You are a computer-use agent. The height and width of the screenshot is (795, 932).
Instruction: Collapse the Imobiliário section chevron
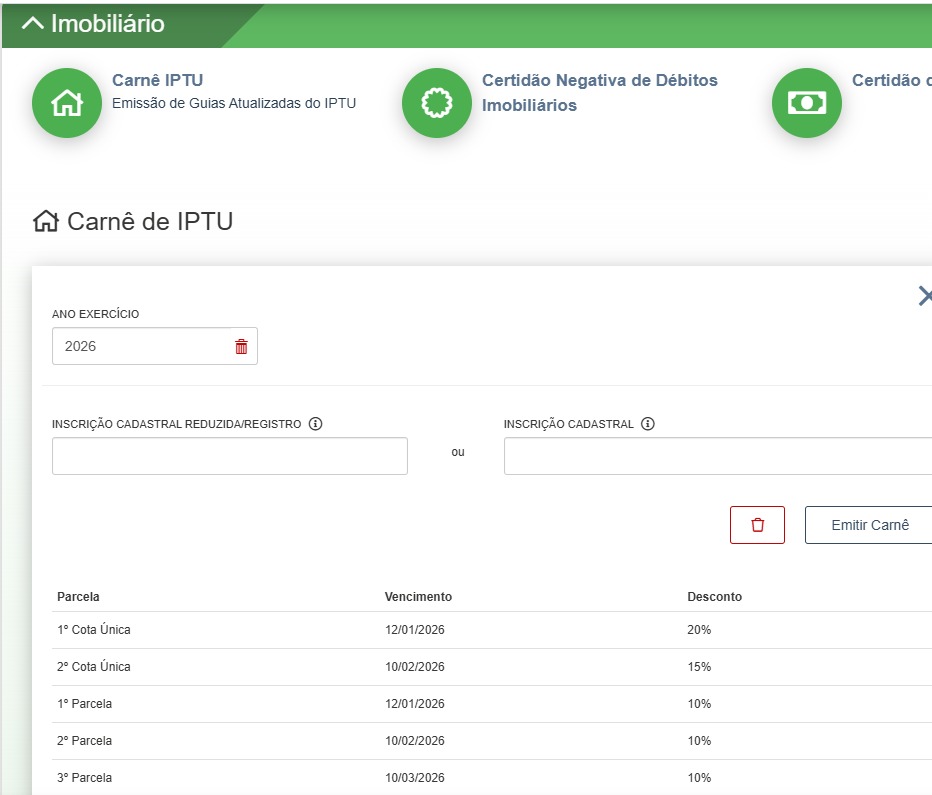coord(32,24)
